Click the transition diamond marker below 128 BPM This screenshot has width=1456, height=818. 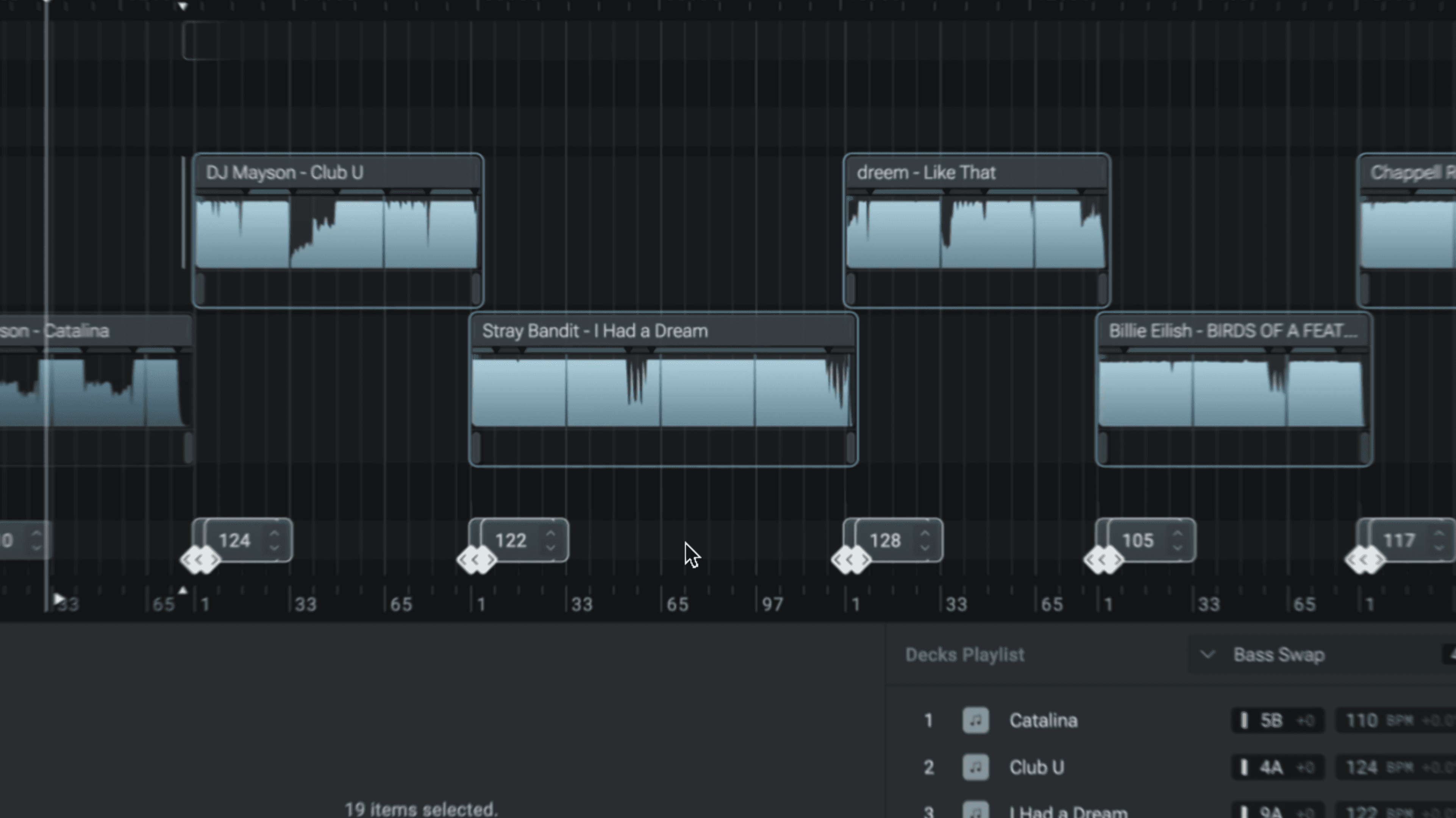pyautogui.click(x=851, y=560)
